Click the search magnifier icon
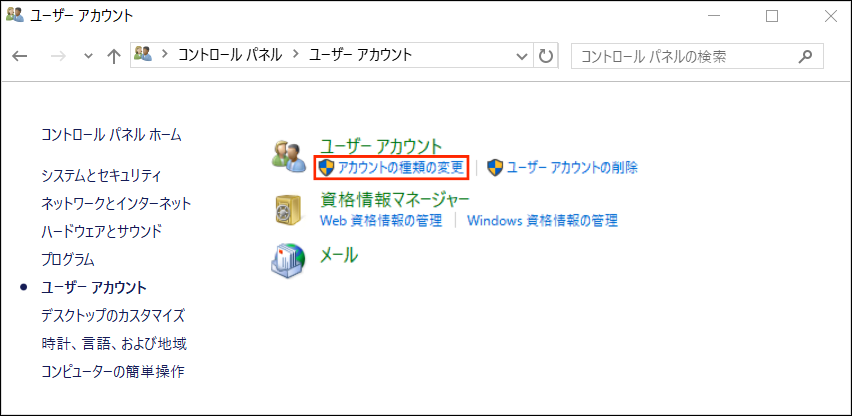 point(806,56)
